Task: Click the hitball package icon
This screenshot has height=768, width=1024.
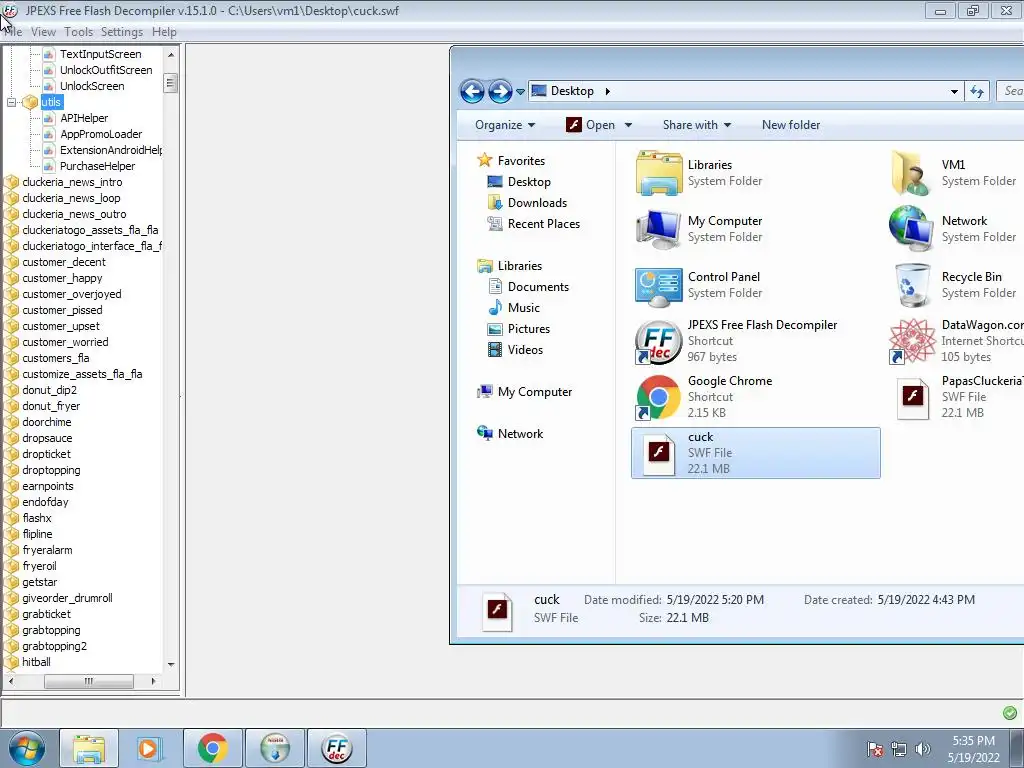Action: (12, 662)
